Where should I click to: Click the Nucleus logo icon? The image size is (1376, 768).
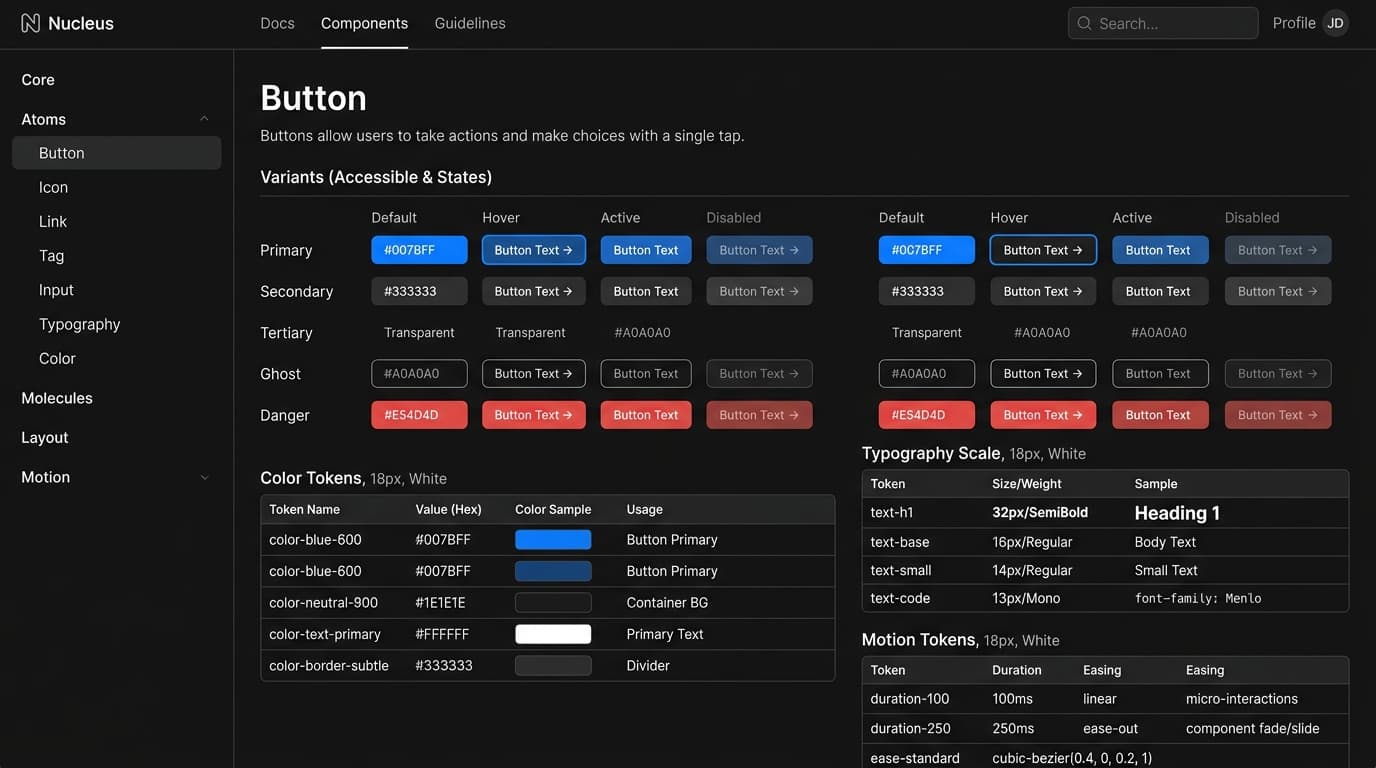click(x=30, y=23)
